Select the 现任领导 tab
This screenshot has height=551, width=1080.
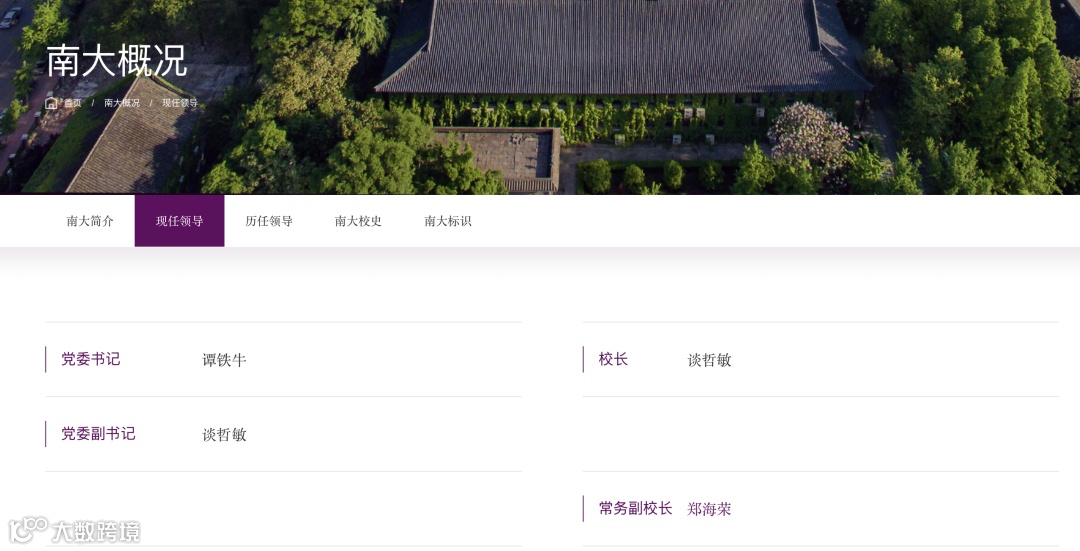pos(180,221)
